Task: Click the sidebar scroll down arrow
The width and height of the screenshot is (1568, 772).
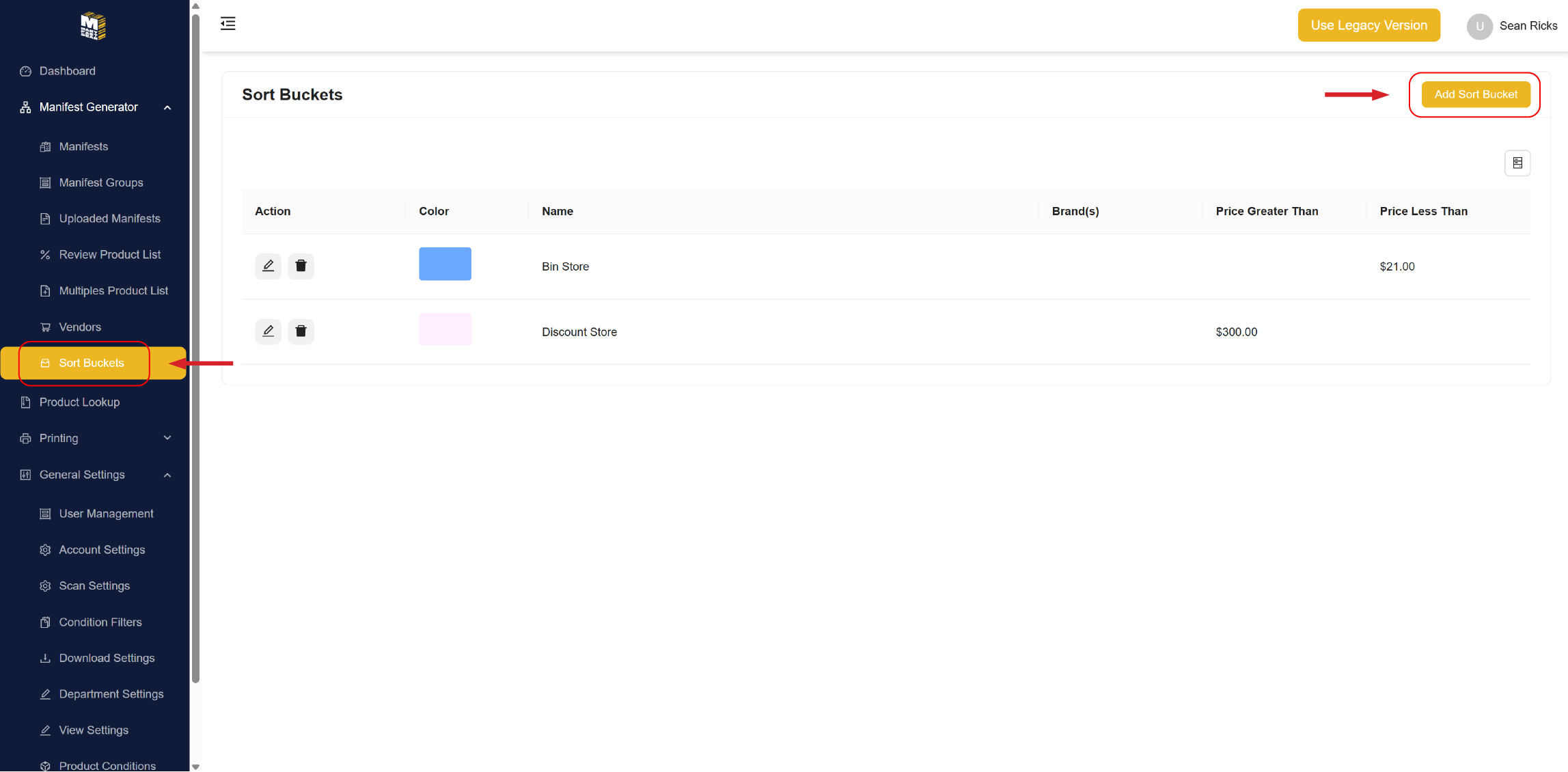Action: [x=195, y=767]
